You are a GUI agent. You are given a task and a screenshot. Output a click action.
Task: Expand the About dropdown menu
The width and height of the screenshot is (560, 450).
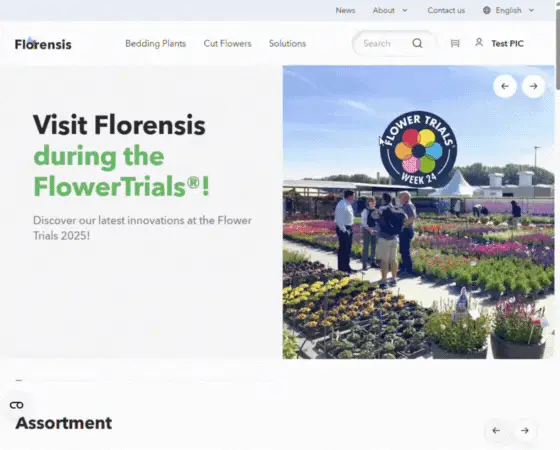(x=390, y=10)
